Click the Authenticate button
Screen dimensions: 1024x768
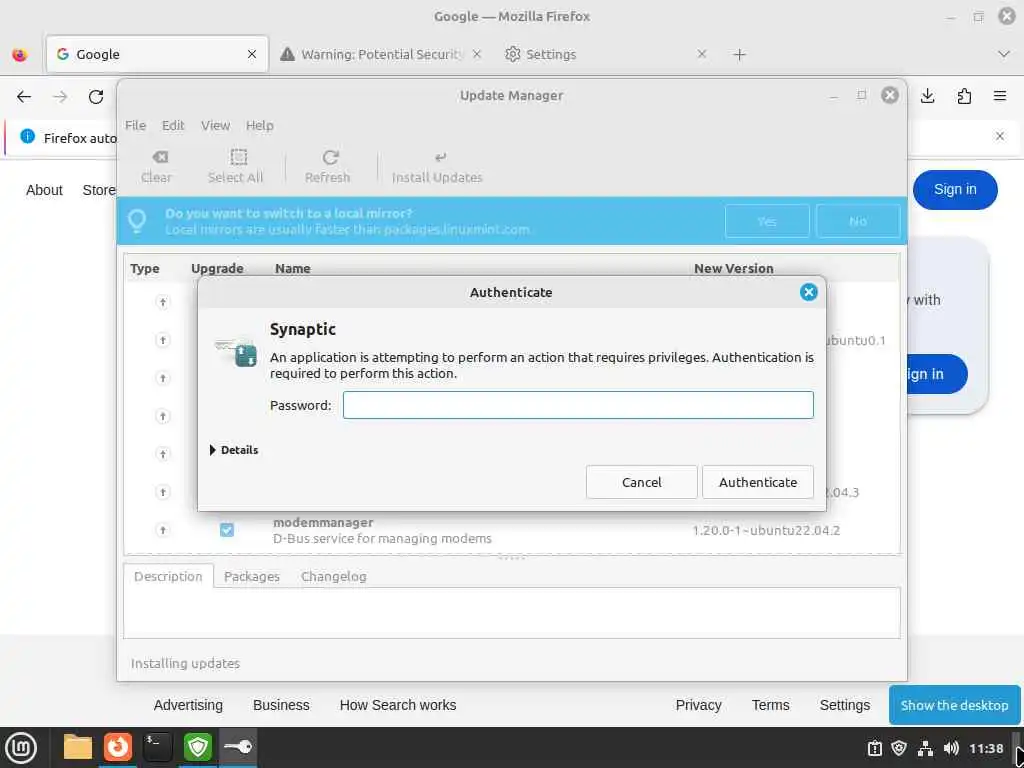pyautogui.click(x=758, y=482)
